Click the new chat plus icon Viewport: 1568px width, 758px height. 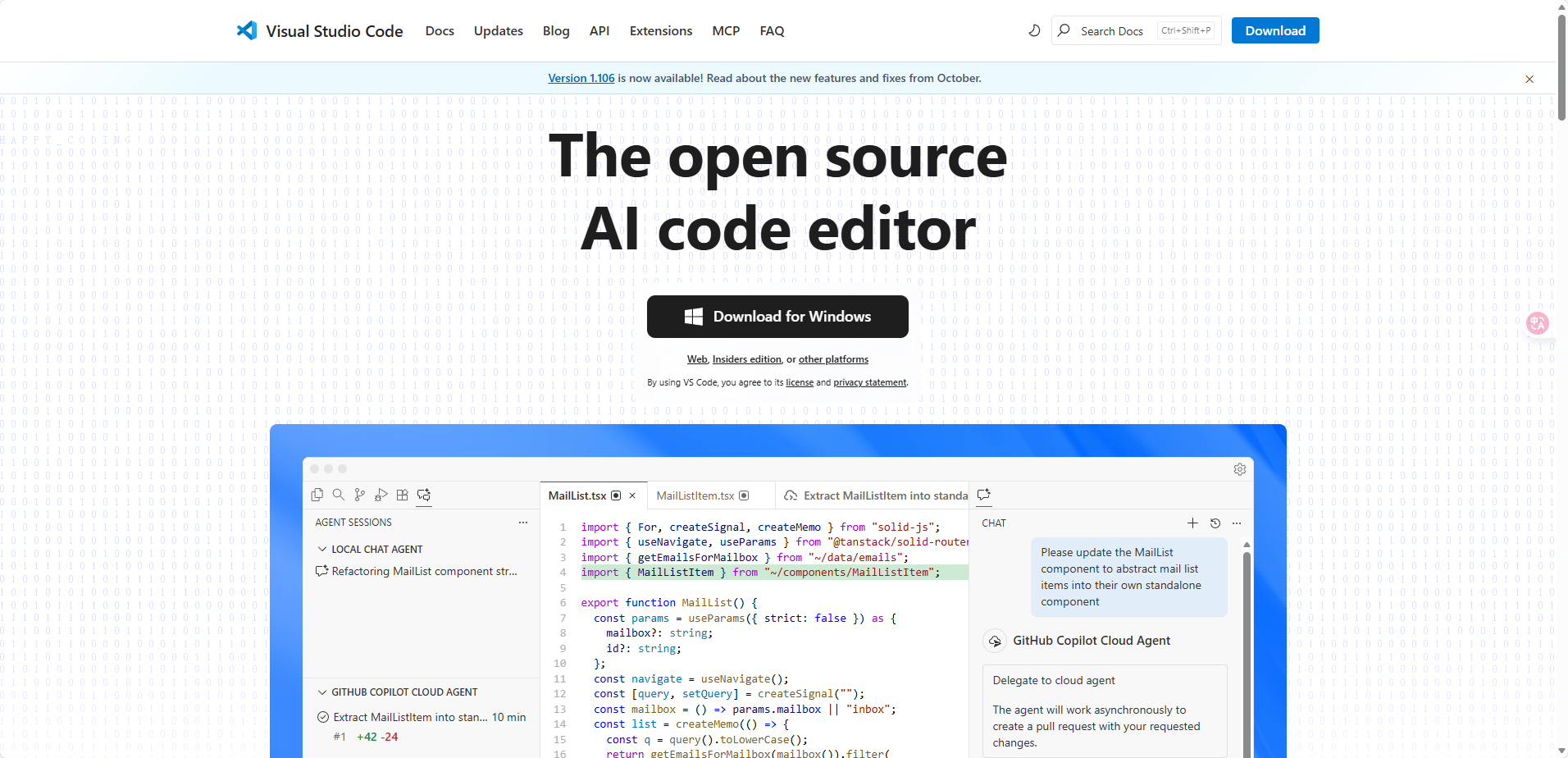(1192, 523)
